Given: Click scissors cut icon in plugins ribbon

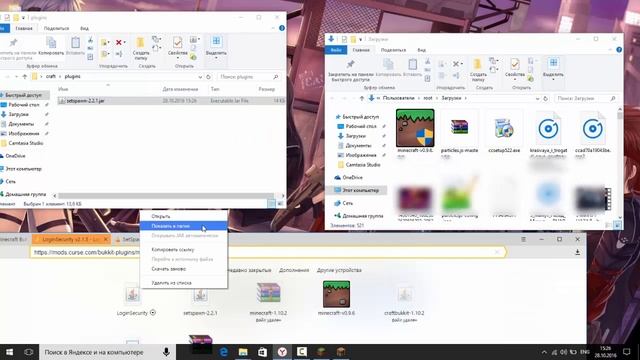Looking at the screenshot, I should [x=90, y=40].
